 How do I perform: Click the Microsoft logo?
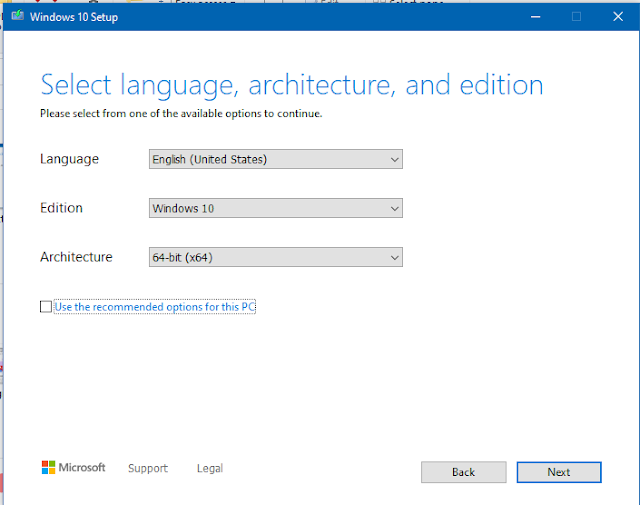coord(73,467)
